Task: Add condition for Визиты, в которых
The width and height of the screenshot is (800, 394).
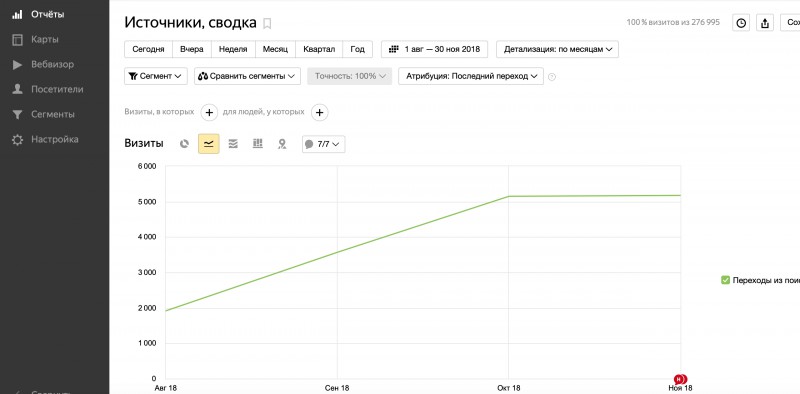Action: (x=209, y=112)
